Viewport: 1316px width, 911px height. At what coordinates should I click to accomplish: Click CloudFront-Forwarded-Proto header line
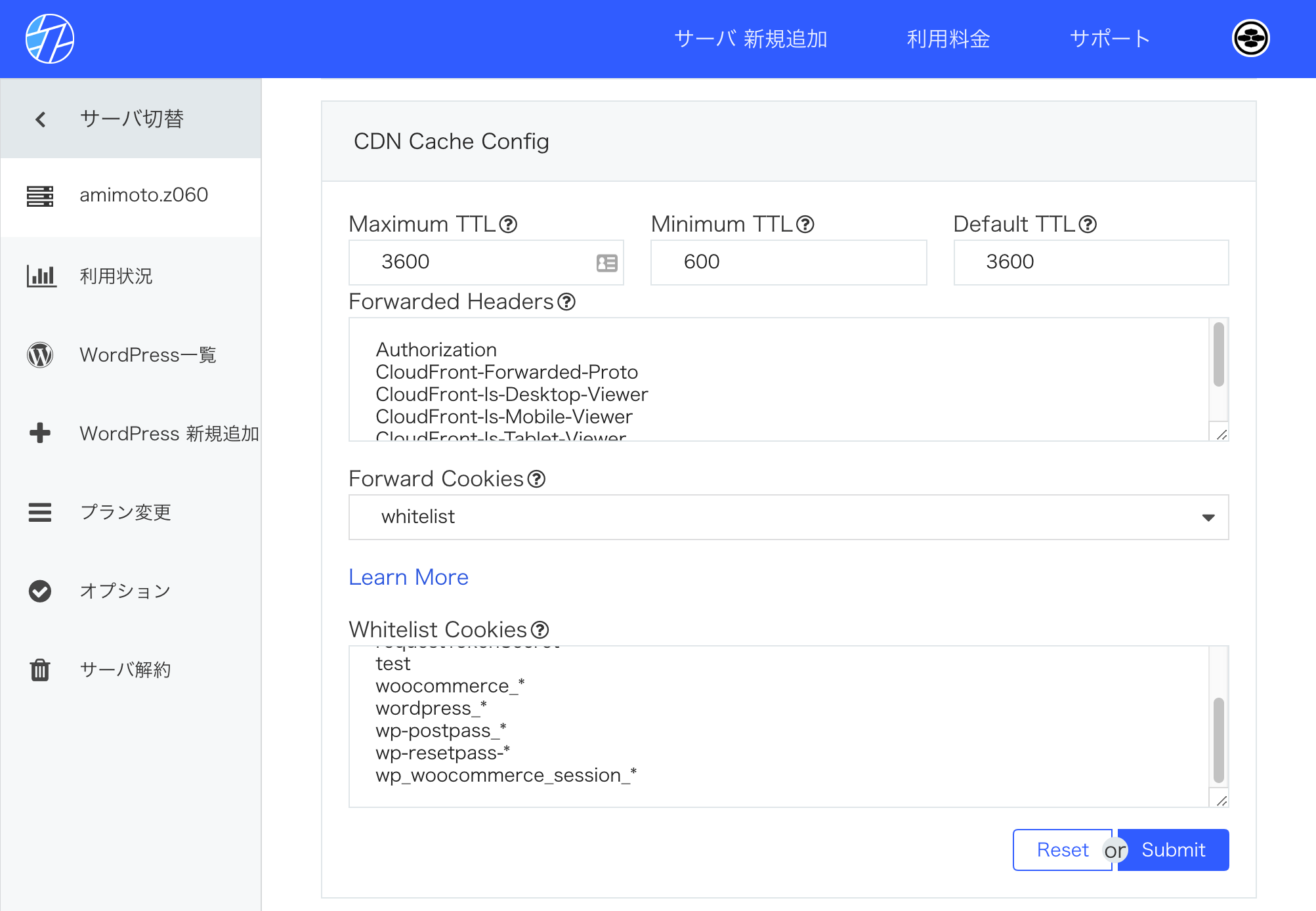click(x=507, y=372)
